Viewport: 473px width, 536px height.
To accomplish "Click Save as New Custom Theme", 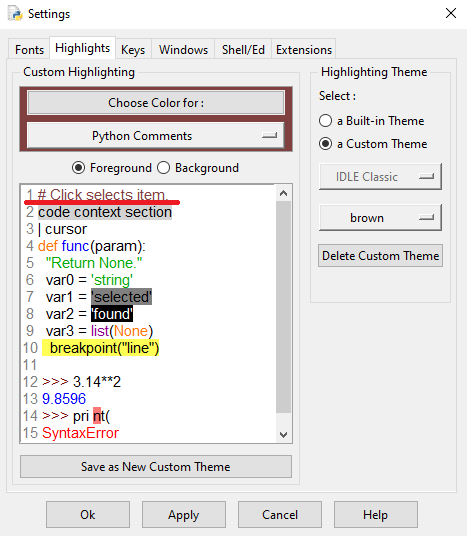I will tap(156, 467).
